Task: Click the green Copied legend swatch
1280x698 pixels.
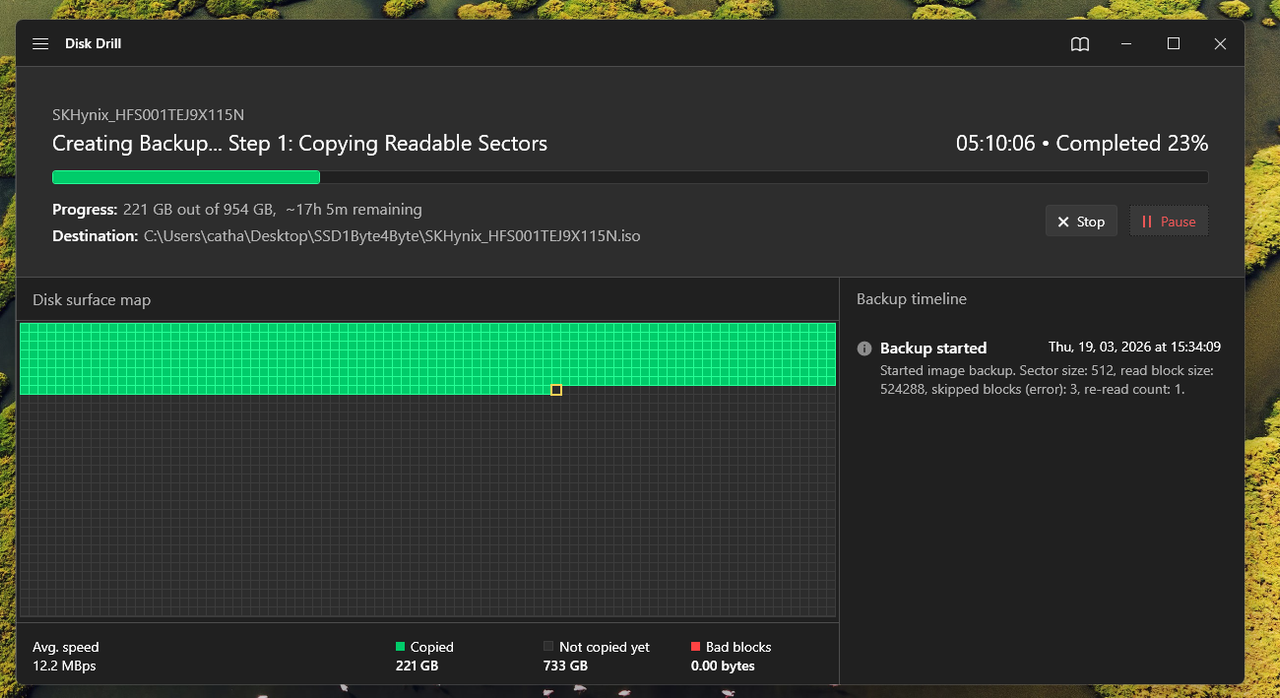Action: point(401,647)
